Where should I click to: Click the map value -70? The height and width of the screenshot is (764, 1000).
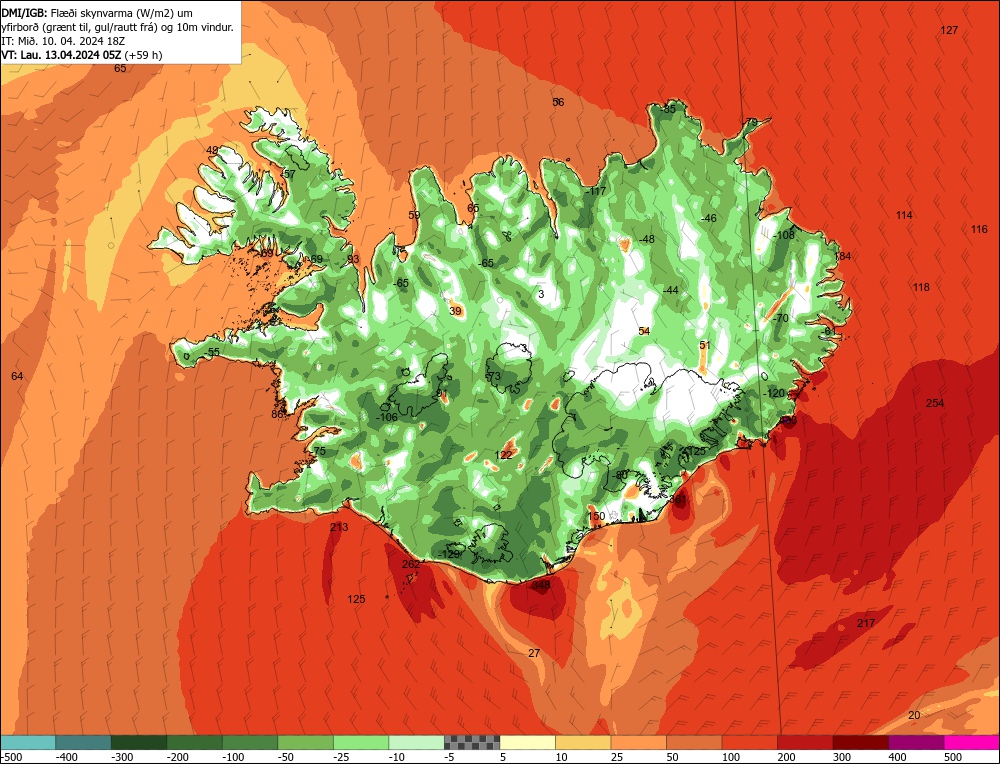pos(780,318)
